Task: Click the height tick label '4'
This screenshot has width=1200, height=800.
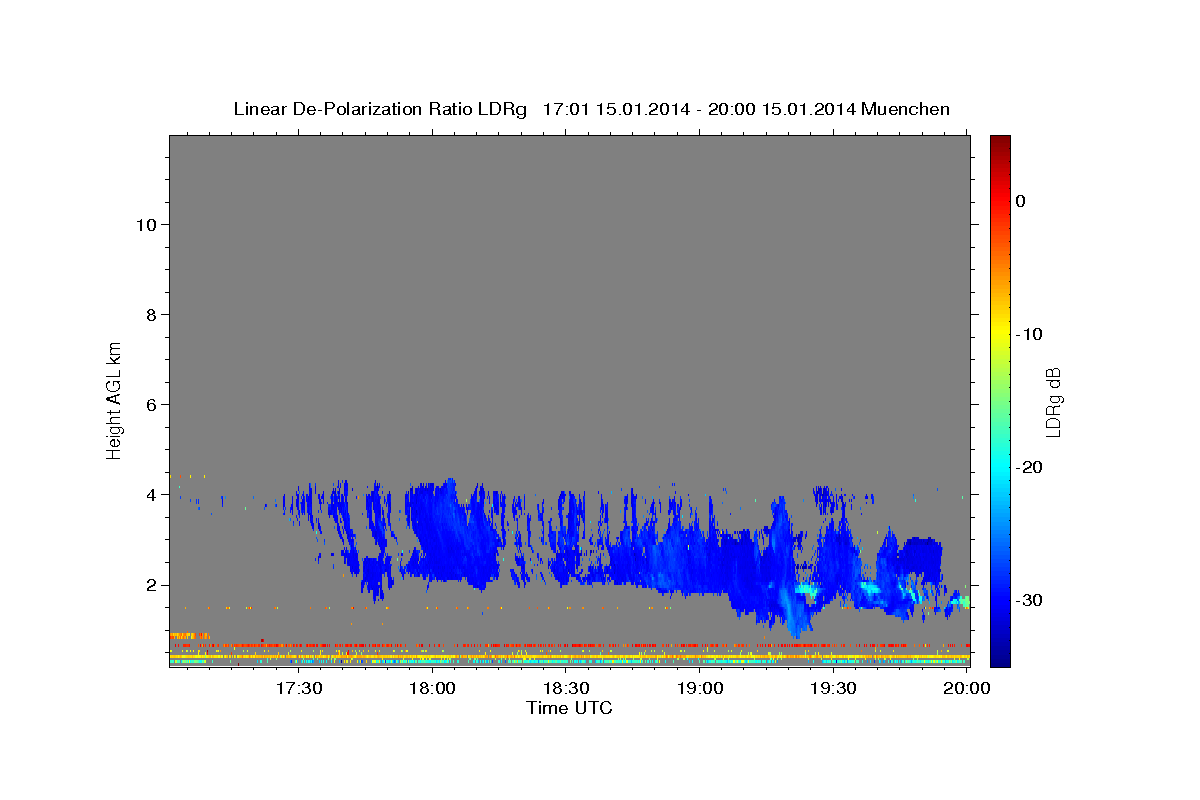Action: (149, 494)
